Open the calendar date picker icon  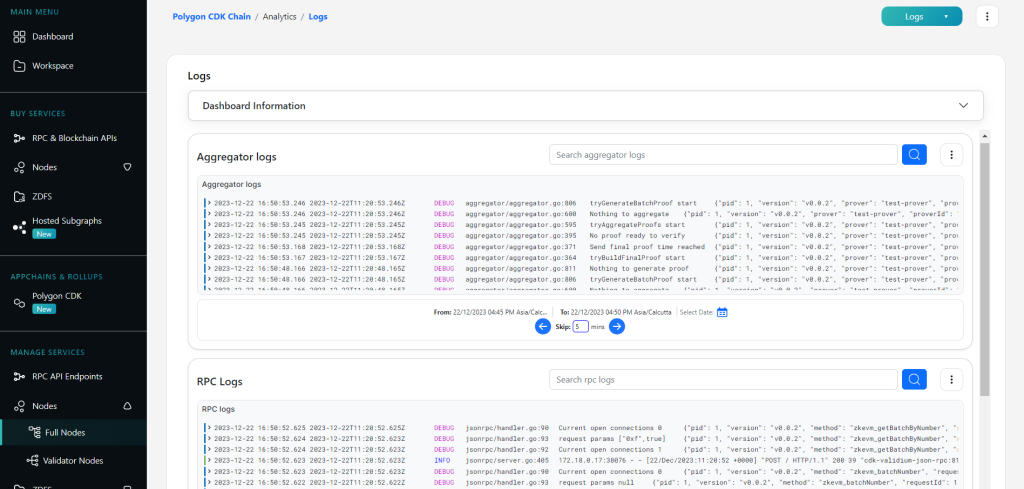coord(722,312)
